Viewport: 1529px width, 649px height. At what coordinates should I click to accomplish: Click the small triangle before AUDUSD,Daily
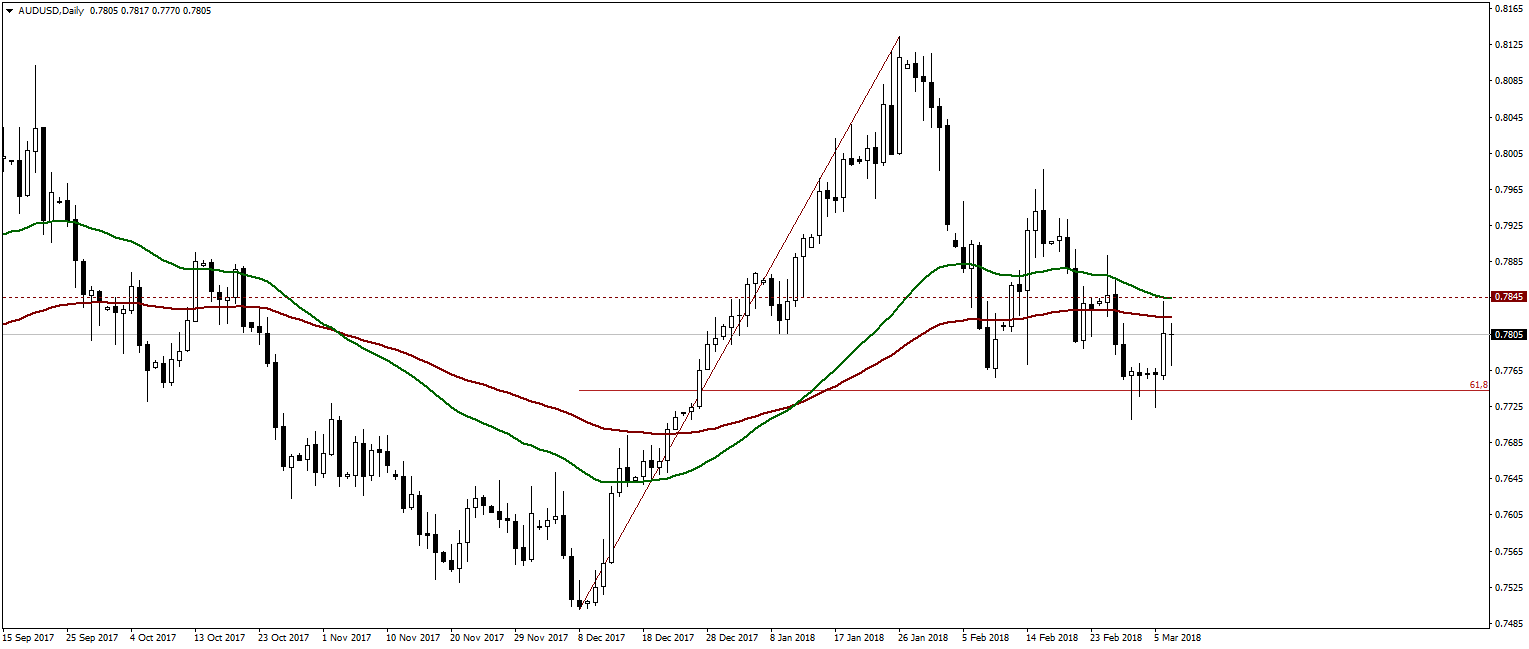9,10
